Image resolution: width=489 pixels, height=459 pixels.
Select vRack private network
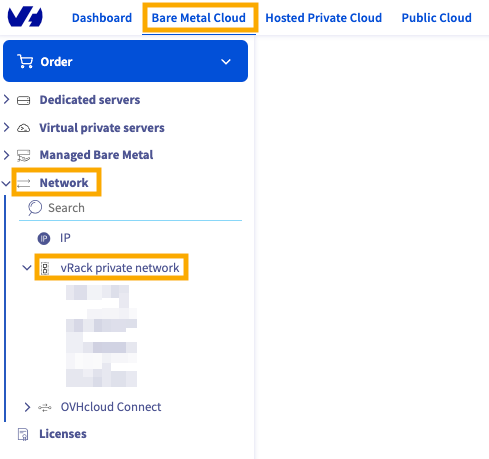point(120,268)
